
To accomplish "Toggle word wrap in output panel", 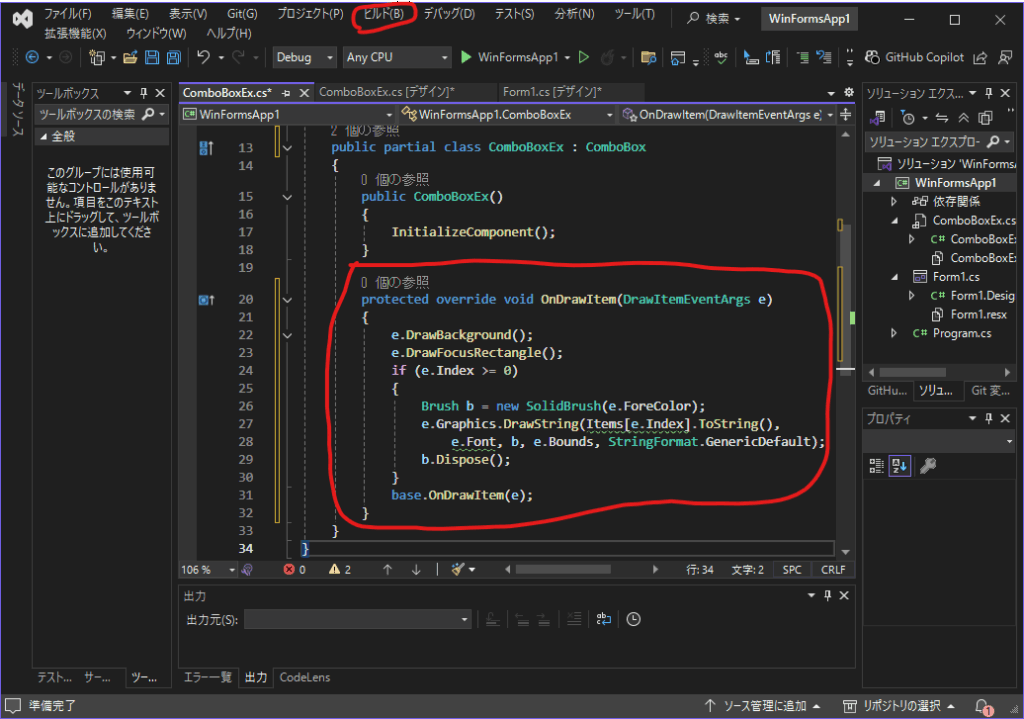I will click(603, 620).
